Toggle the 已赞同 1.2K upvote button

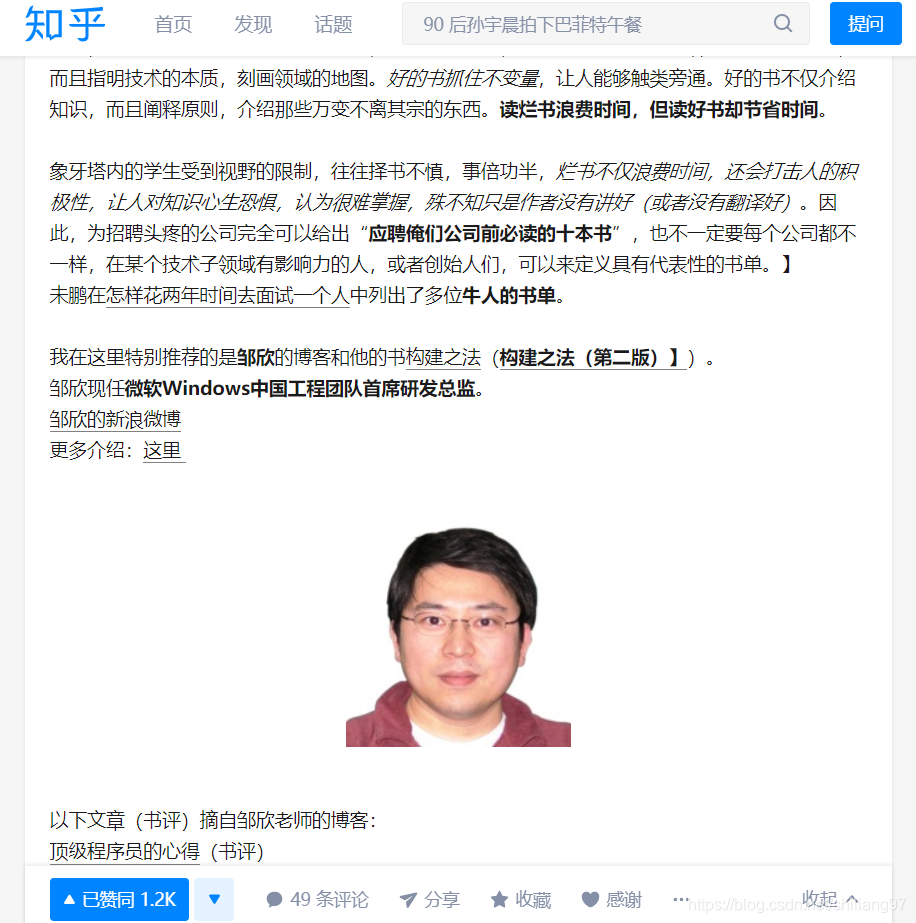point(120,899)
